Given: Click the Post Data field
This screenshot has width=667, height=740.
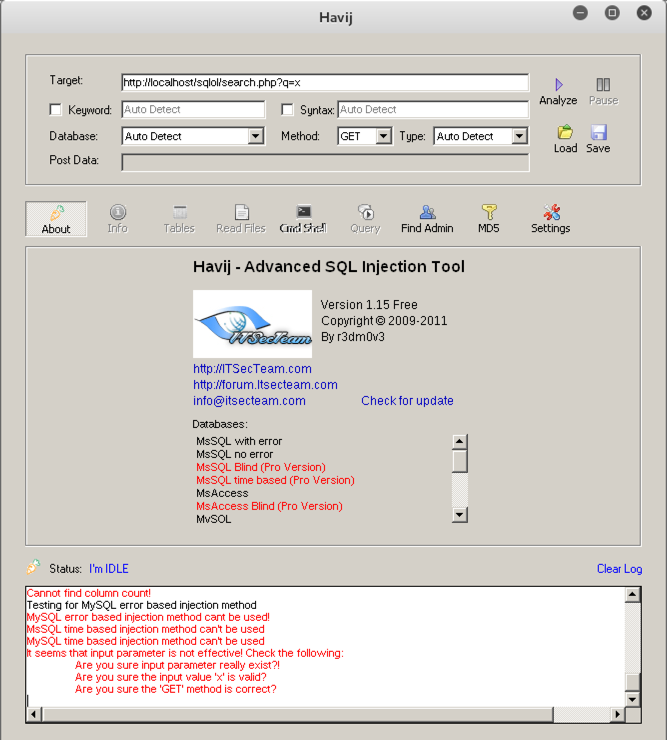Looking at the screenshot, I should pos(325,162).
